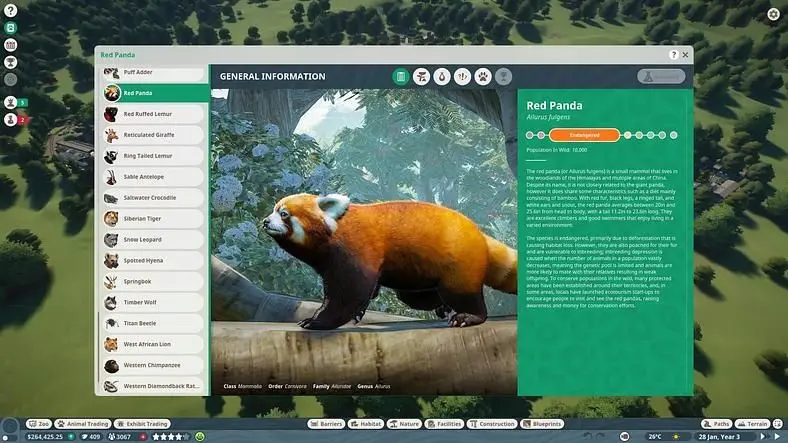788x443 pixels.
Task: Select Springbok in the animal list
Action: 153,282
